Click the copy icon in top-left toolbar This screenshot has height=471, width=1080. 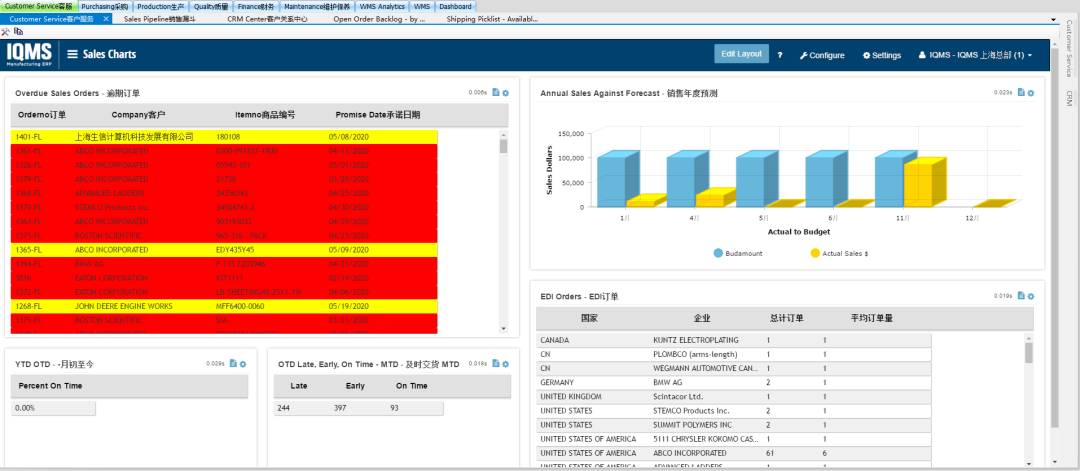pos(20,32)
